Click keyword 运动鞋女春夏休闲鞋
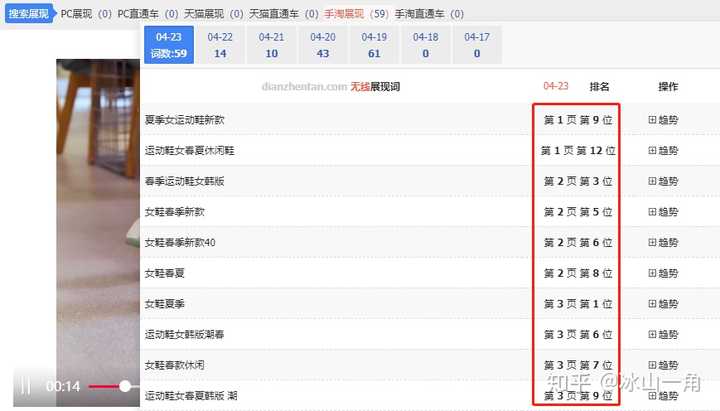This screenshot has width=720, height=411. coord(189,151)
